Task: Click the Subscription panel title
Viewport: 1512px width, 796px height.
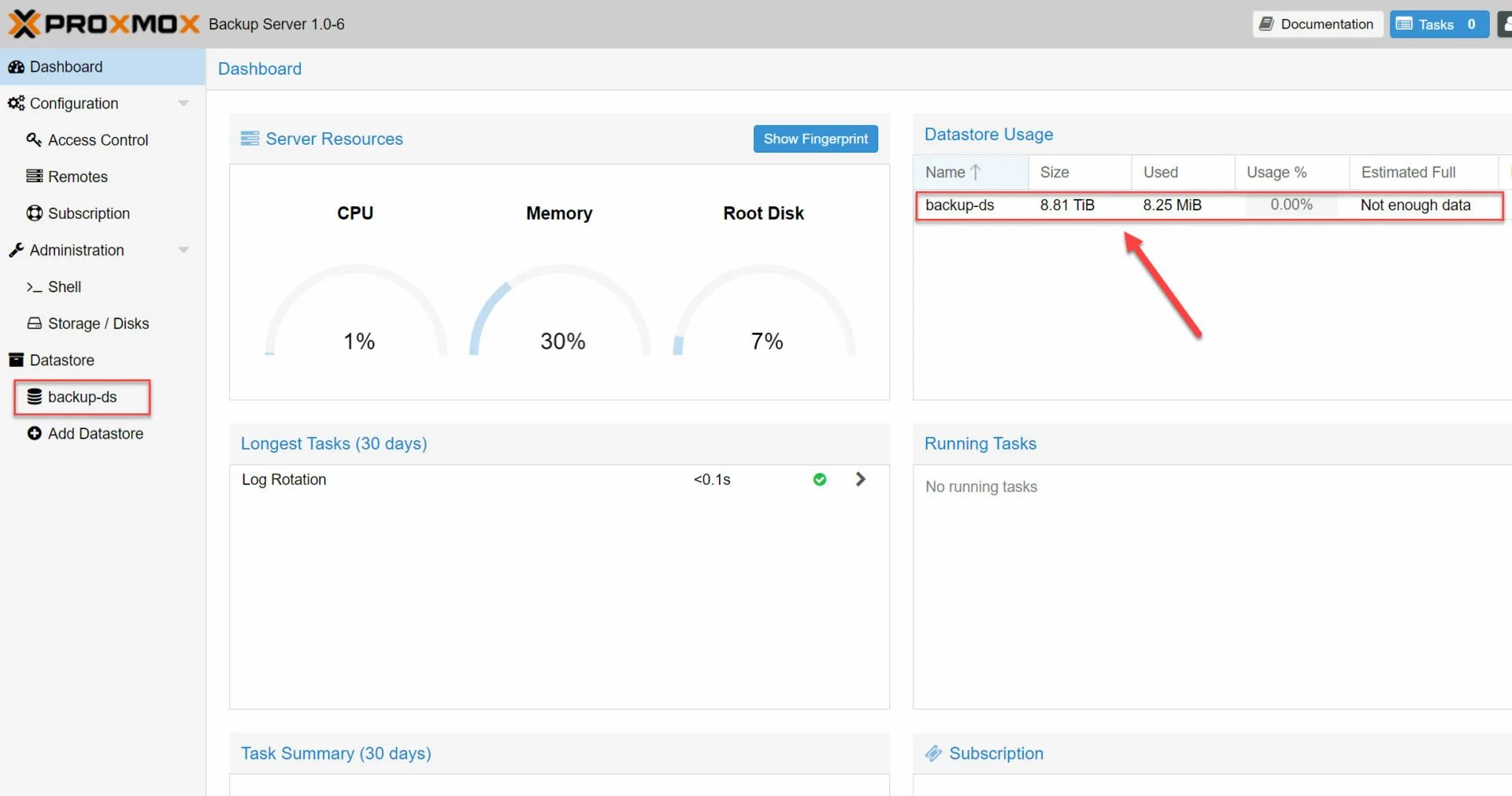Action: (x=996, y=754)
